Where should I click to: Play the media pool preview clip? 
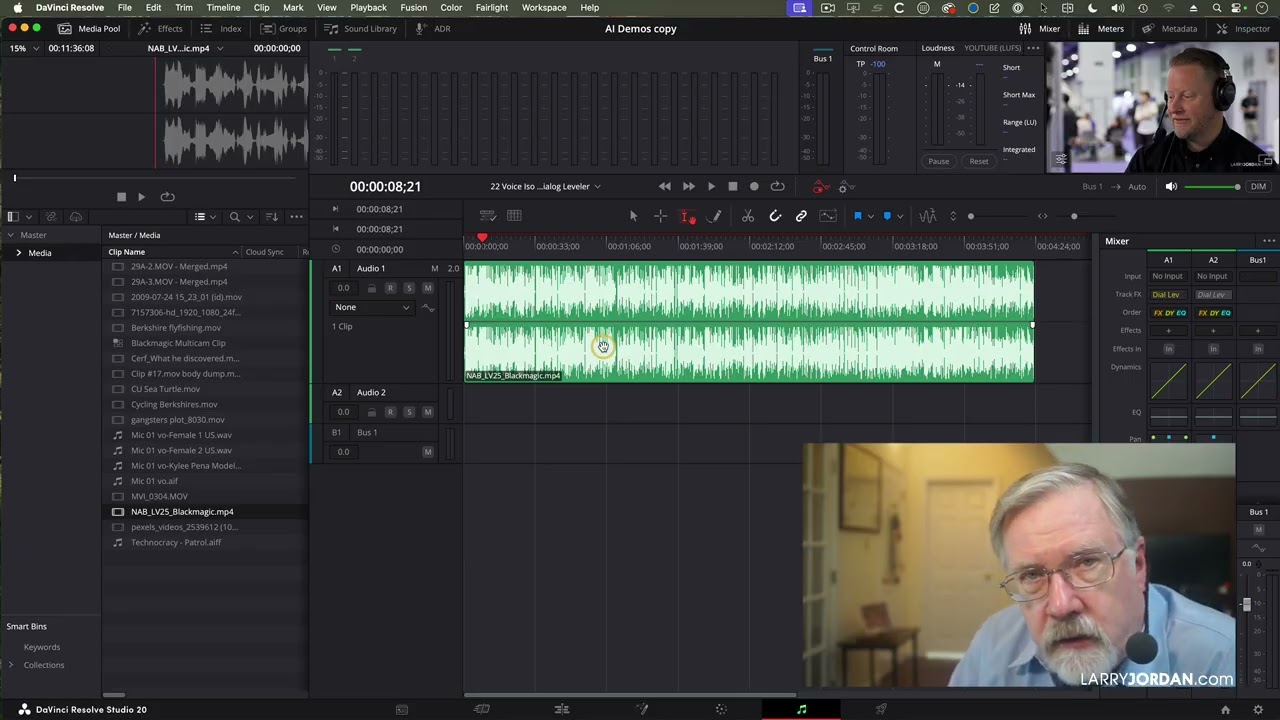click(x=141, y=197)
